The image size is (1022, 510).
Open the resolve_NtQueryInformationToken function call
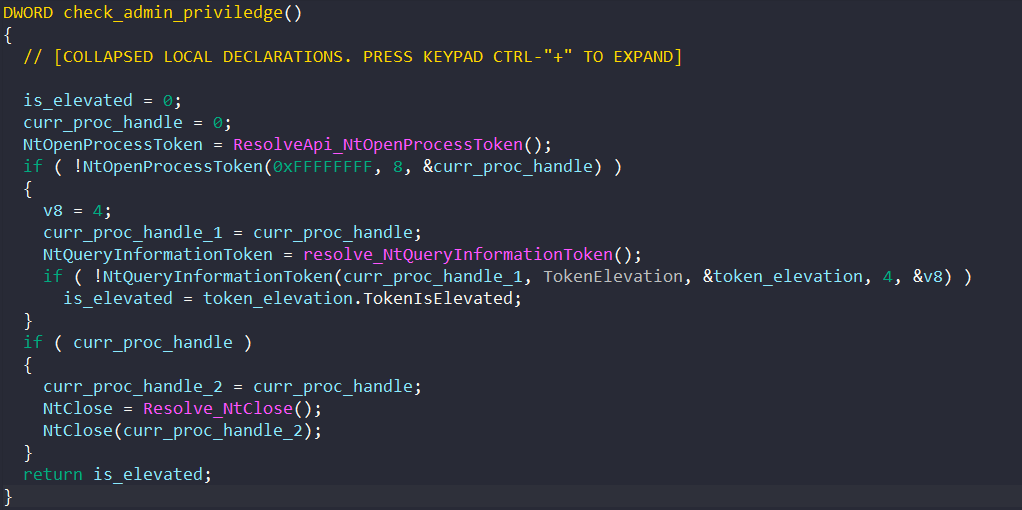(x=458, y=254)
